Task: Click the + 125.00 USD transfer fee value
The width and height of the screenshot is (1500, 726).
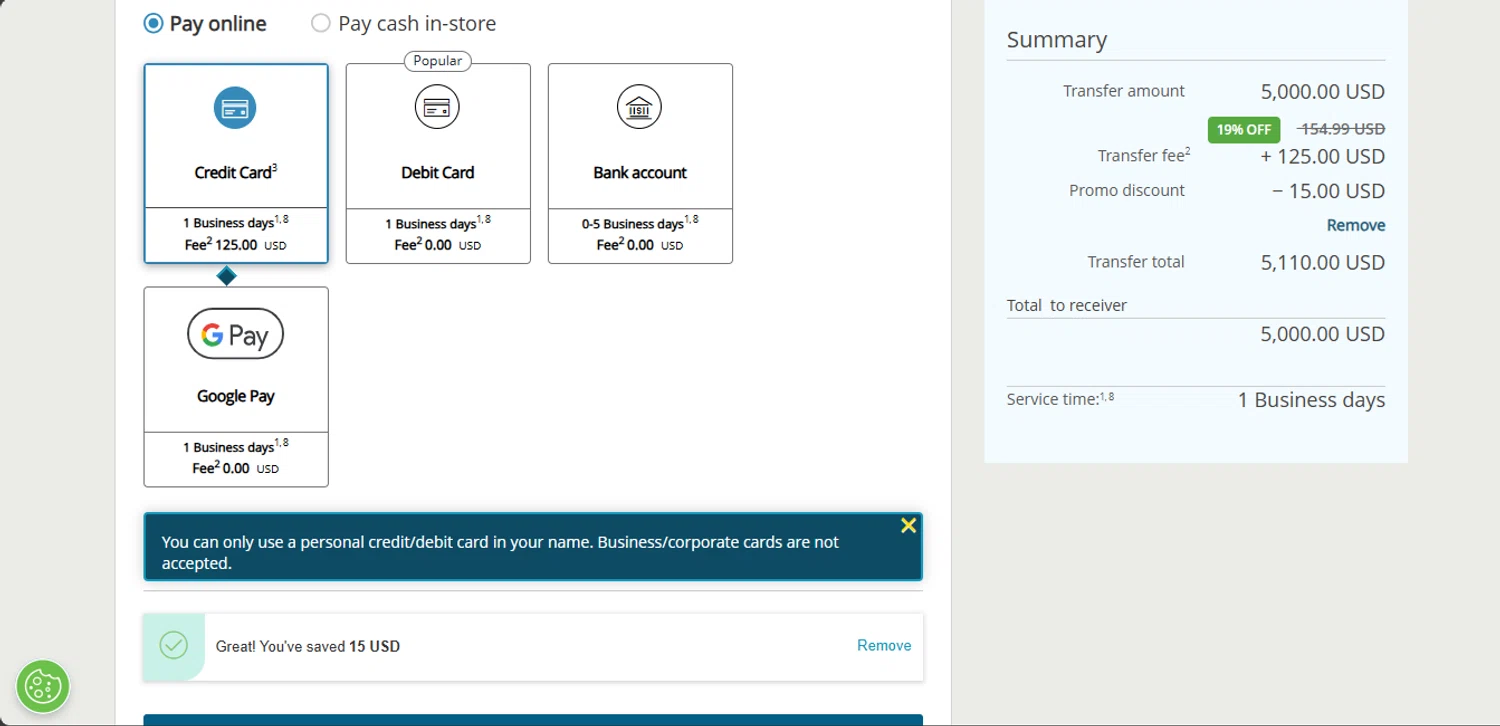Action: [1322, 157]
